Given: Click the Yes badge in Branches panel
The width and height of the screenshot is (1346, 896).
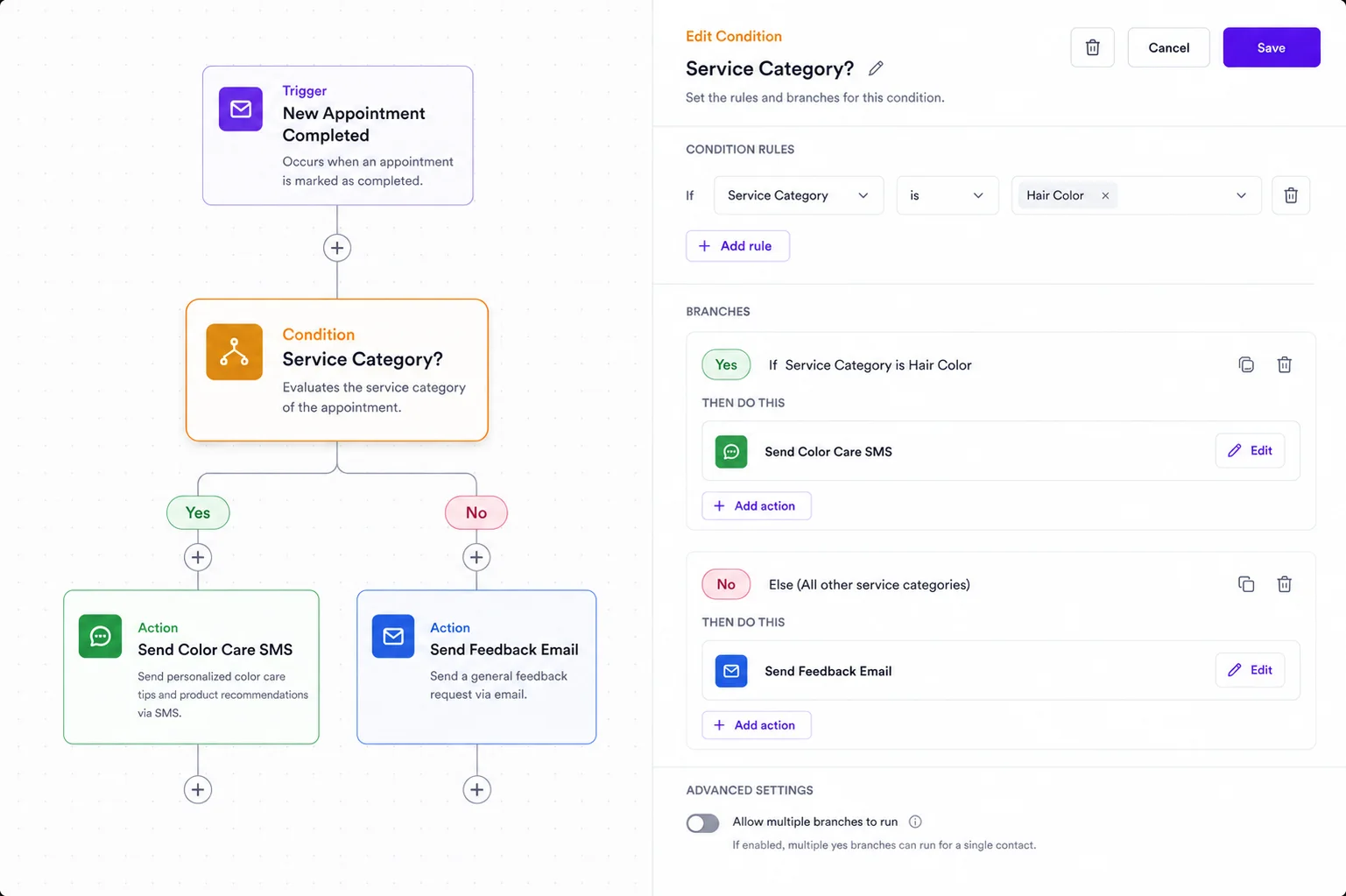Looking at the screenshot, I should click(x=726, y=364).
